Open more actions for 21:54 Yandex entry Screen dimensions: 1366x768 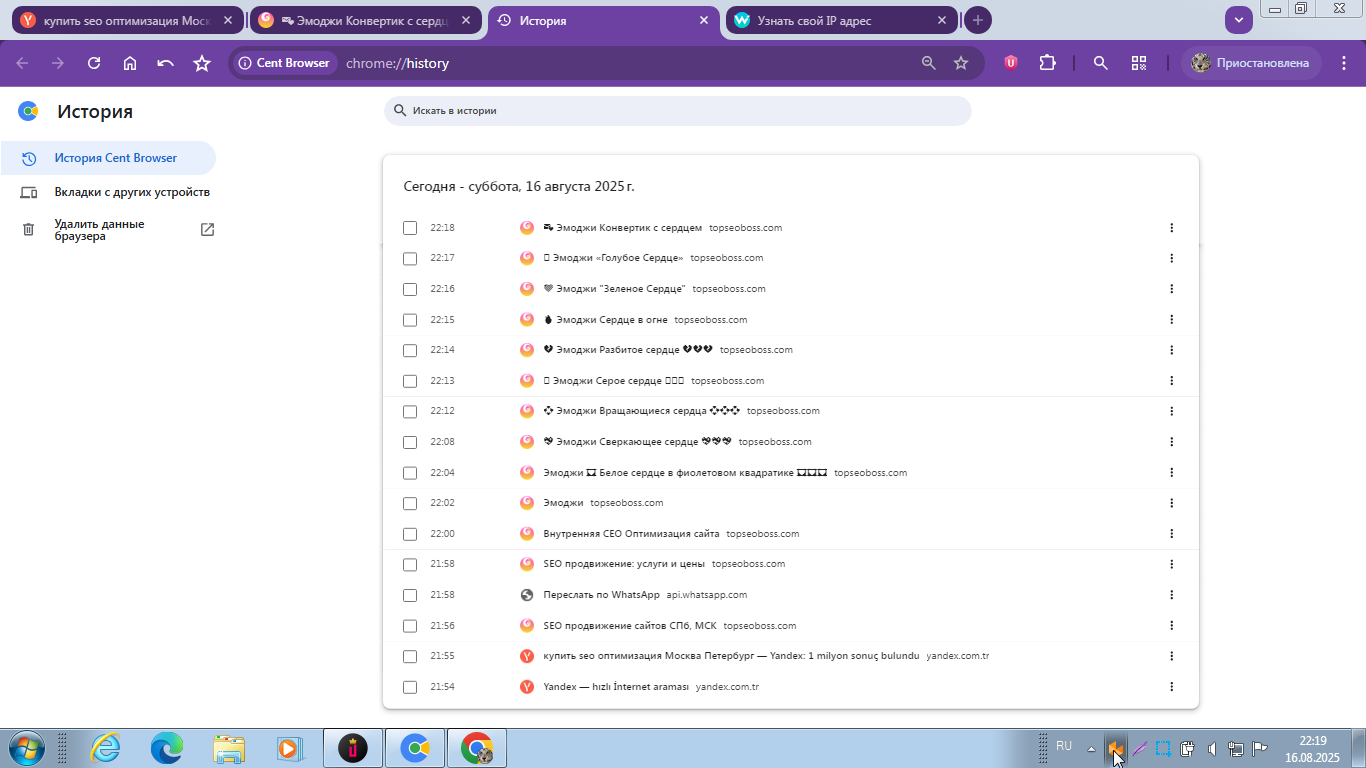coord(1171,687)
